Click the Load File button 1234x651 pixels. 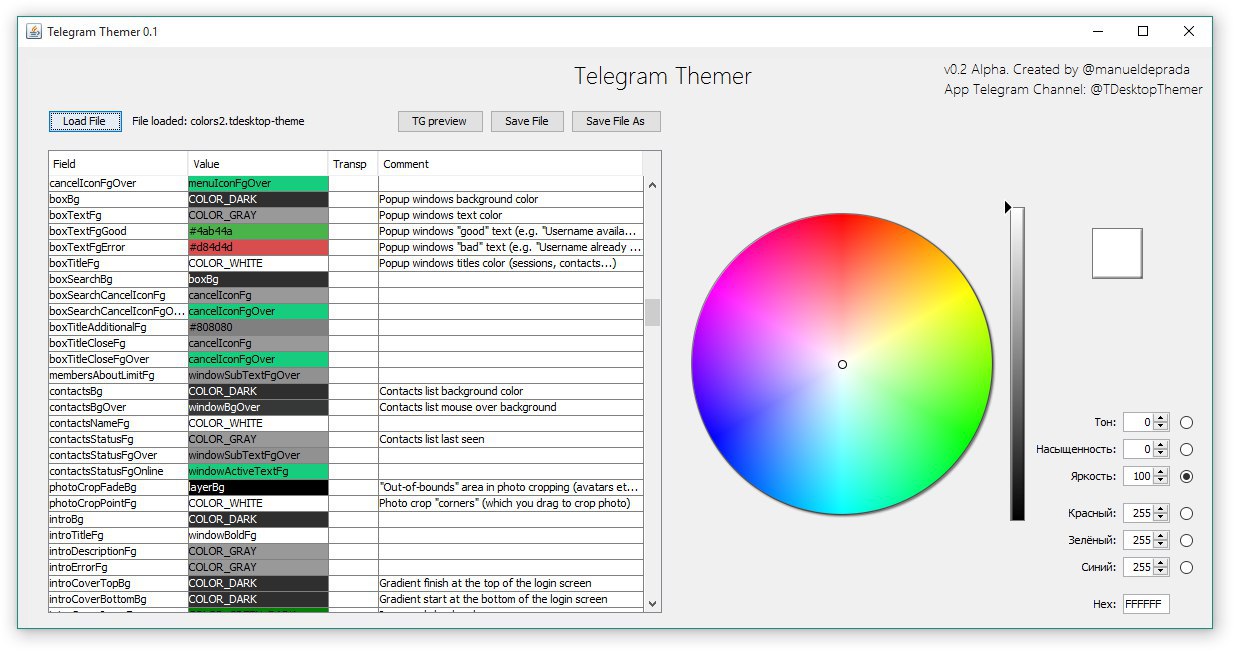click(85, 121)
